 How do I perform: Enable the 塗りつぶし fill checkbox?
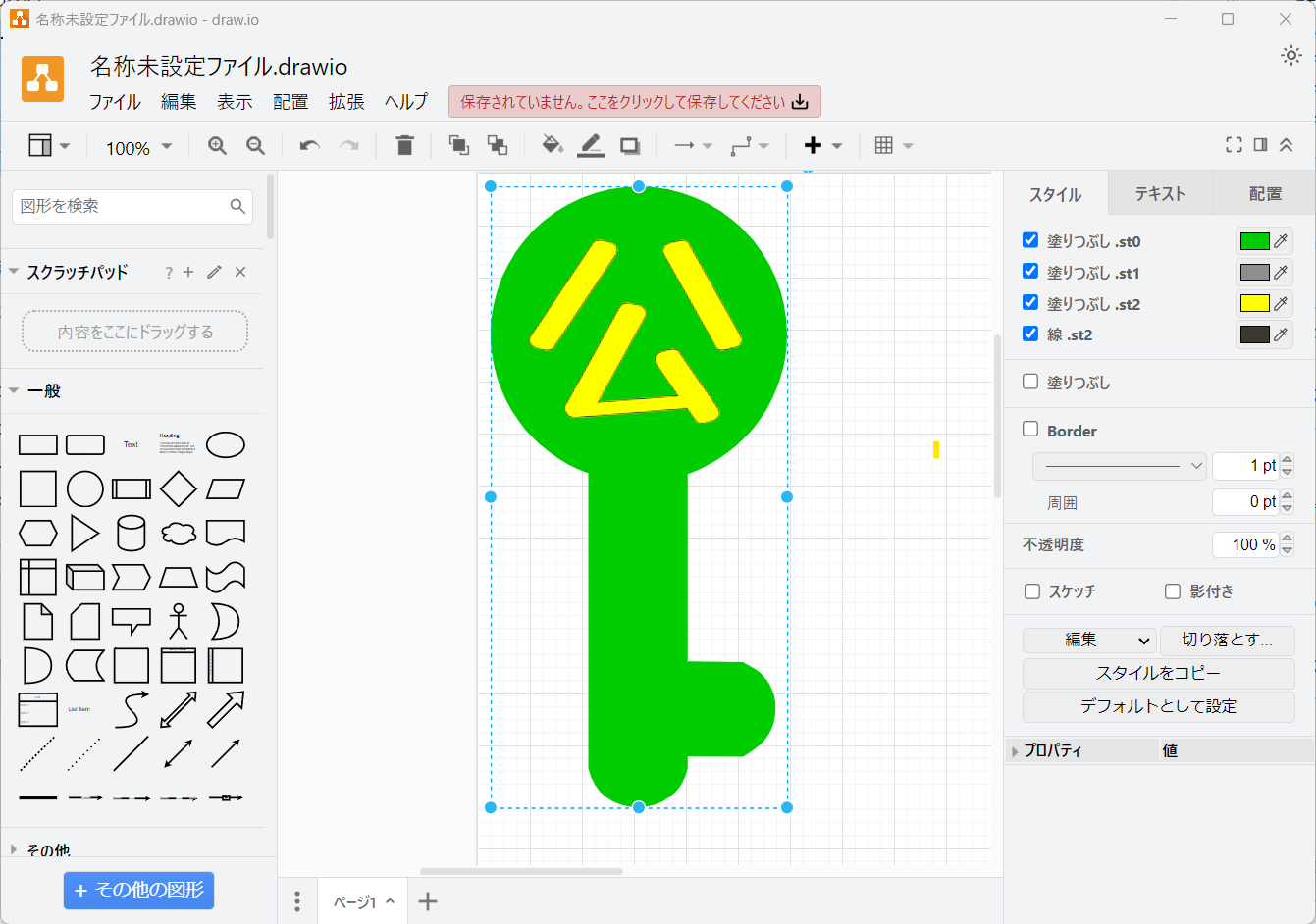1029,383
